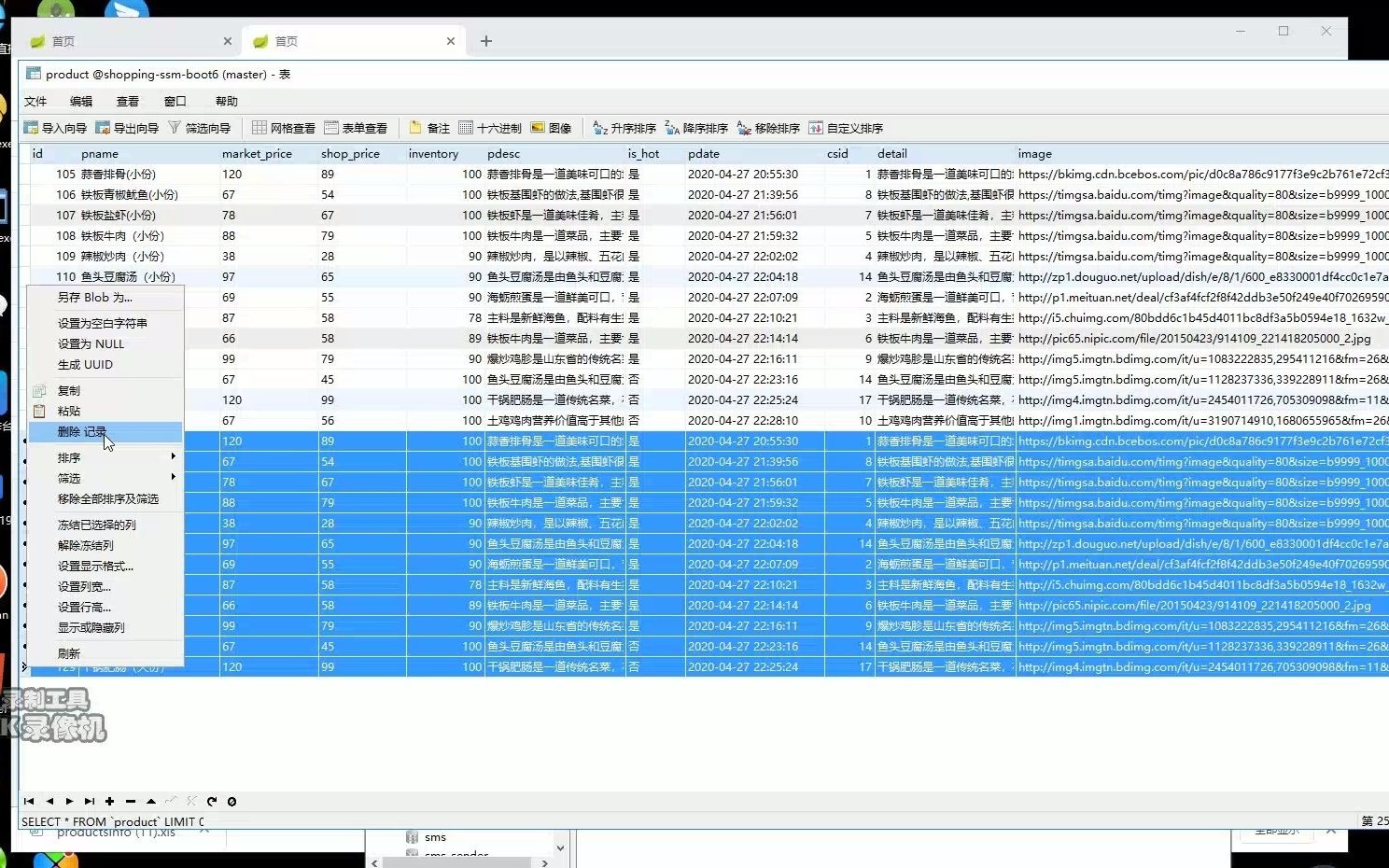The height and width of the screenshot is (868, 1389).
Task: Open the 查看 menu
Action: click(x=128, y=101)
